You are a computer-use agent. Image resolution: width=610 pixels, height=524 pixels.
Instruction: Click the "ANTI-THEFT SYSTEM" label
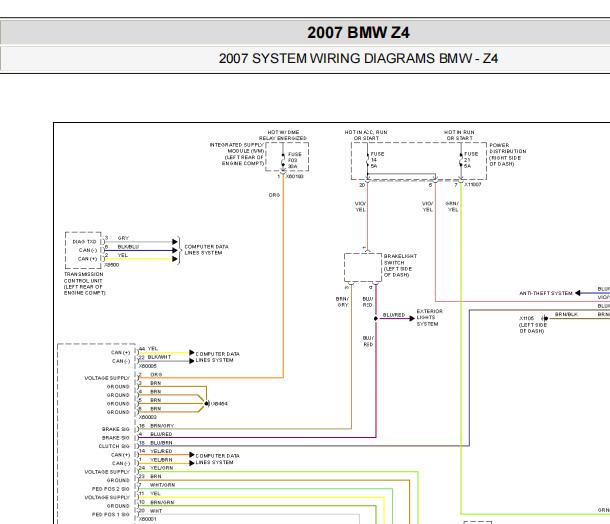coord(546,293)
